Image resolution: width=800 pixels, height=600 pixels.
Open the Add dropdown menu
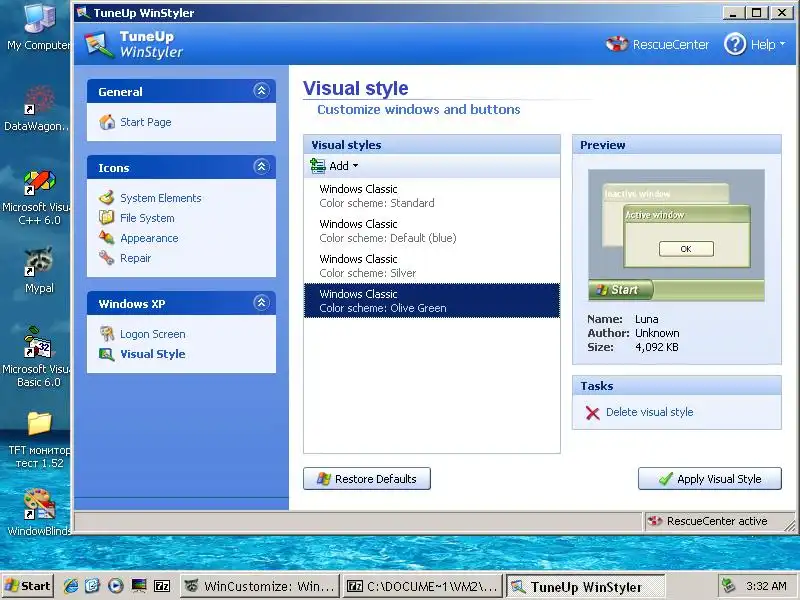click(335, 166)
